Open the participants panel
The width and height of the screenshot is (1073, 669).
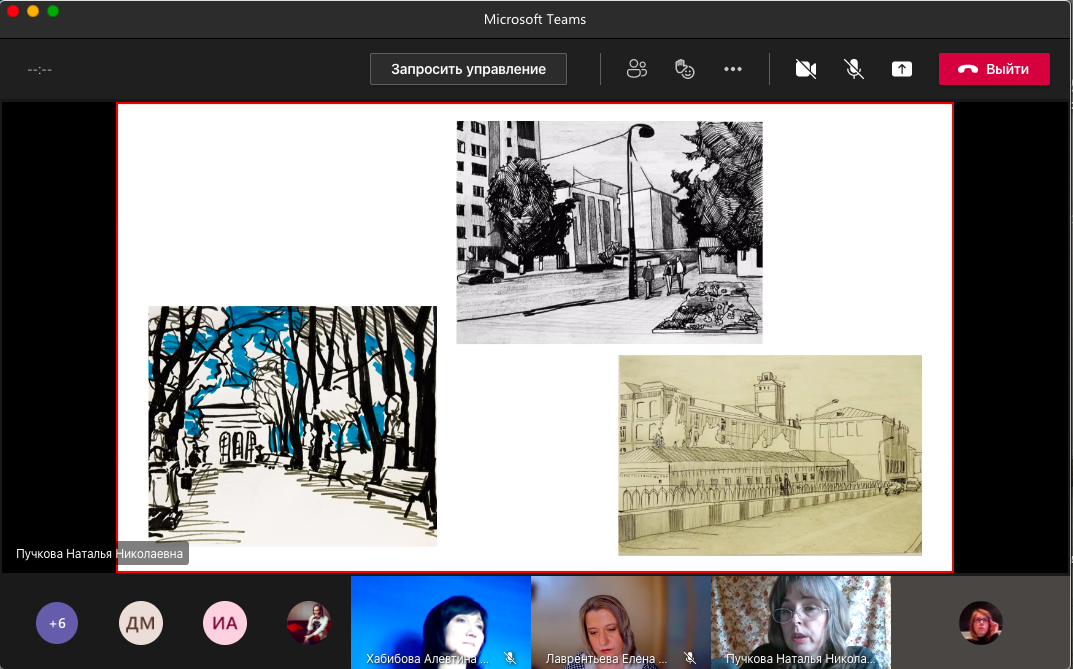(x=636, y=69)
